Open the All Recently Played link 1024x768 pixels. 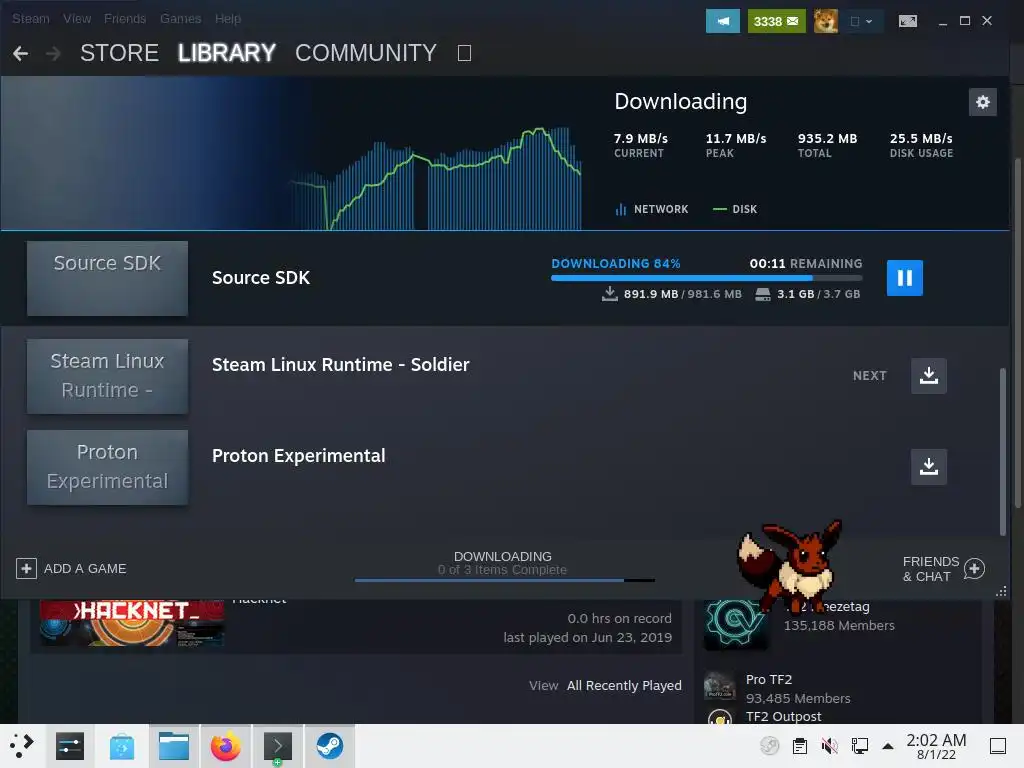point(624,685)
